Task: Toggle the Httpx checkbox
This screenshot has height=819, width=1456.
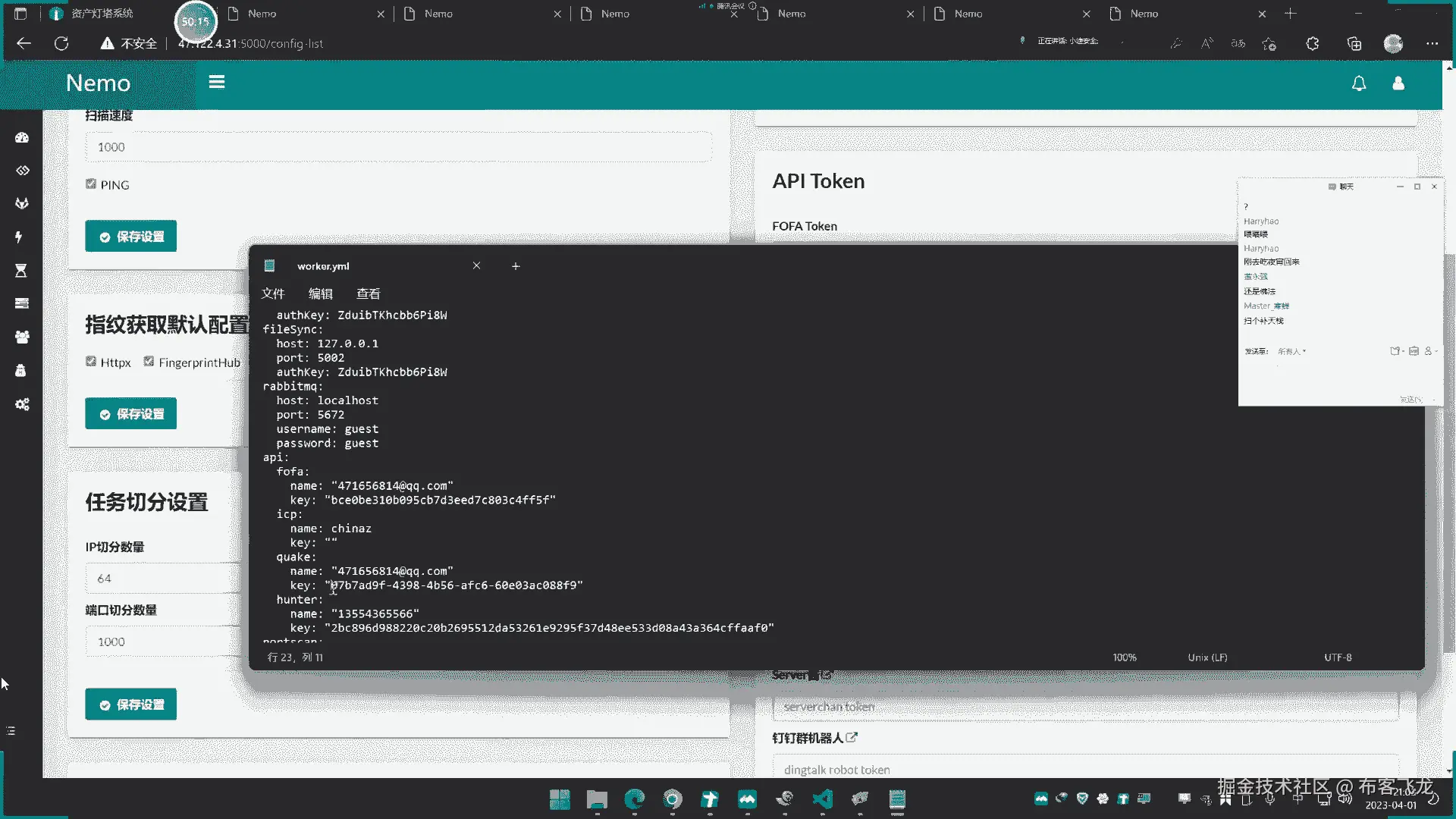Action: coord(91,362)
